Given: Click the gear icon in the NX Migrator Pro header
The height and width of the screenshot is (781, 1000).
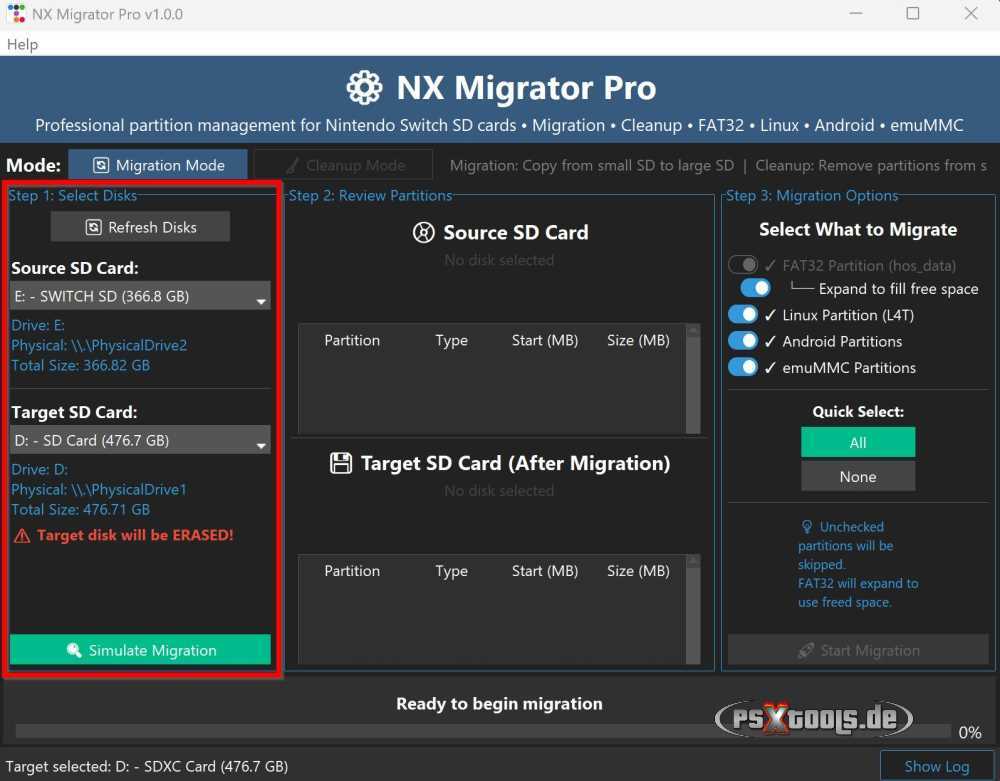Looking at the screenshot, I should (x=365, y=87).
